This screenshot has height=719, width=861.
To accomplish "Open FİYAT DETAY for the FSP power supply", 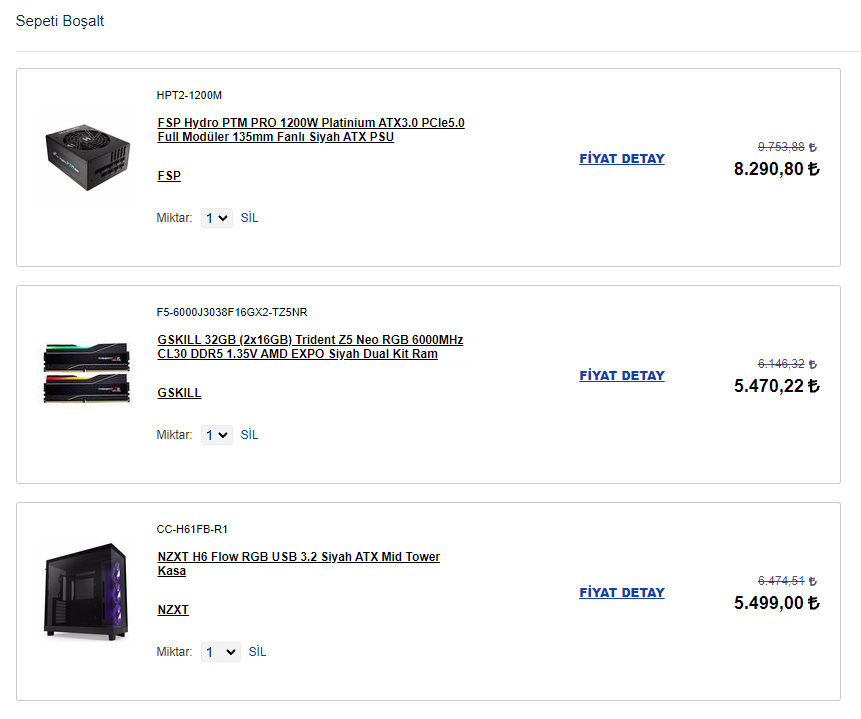I will (622, 159).
